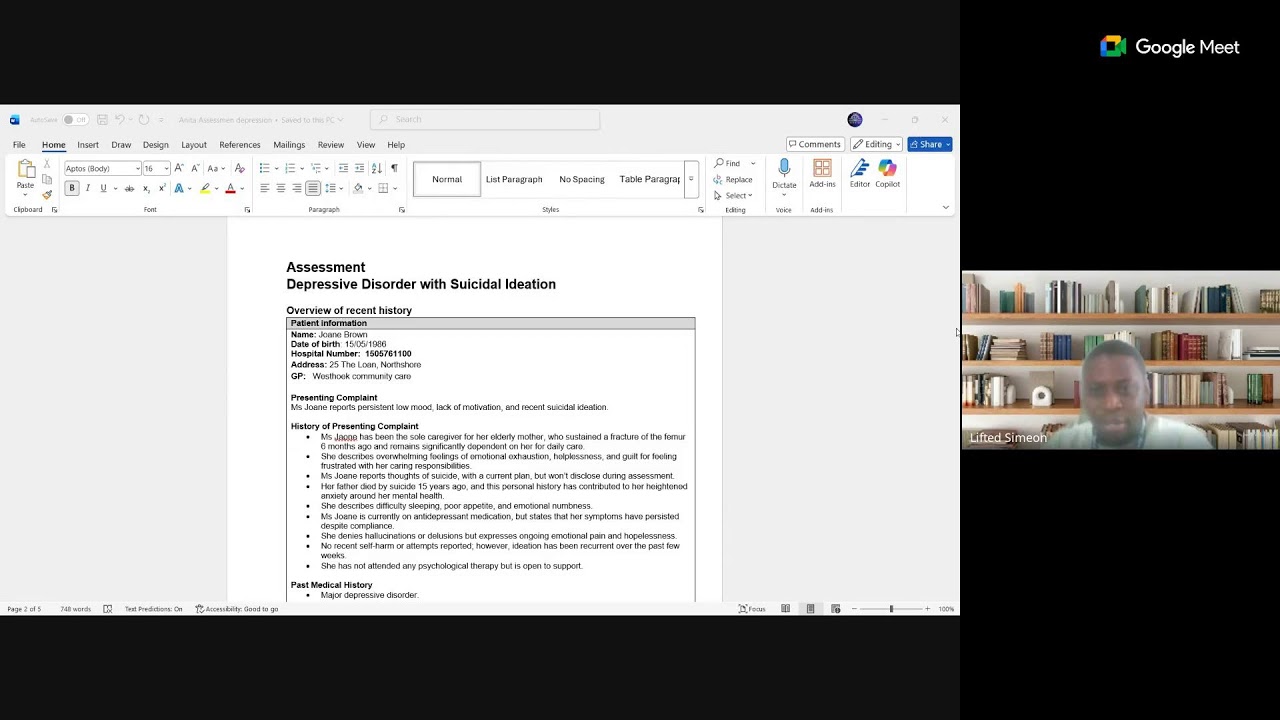Screen dimensions: 1280x720
Task: Expand the Styles gallery
Action: click(x=690, y=180)
